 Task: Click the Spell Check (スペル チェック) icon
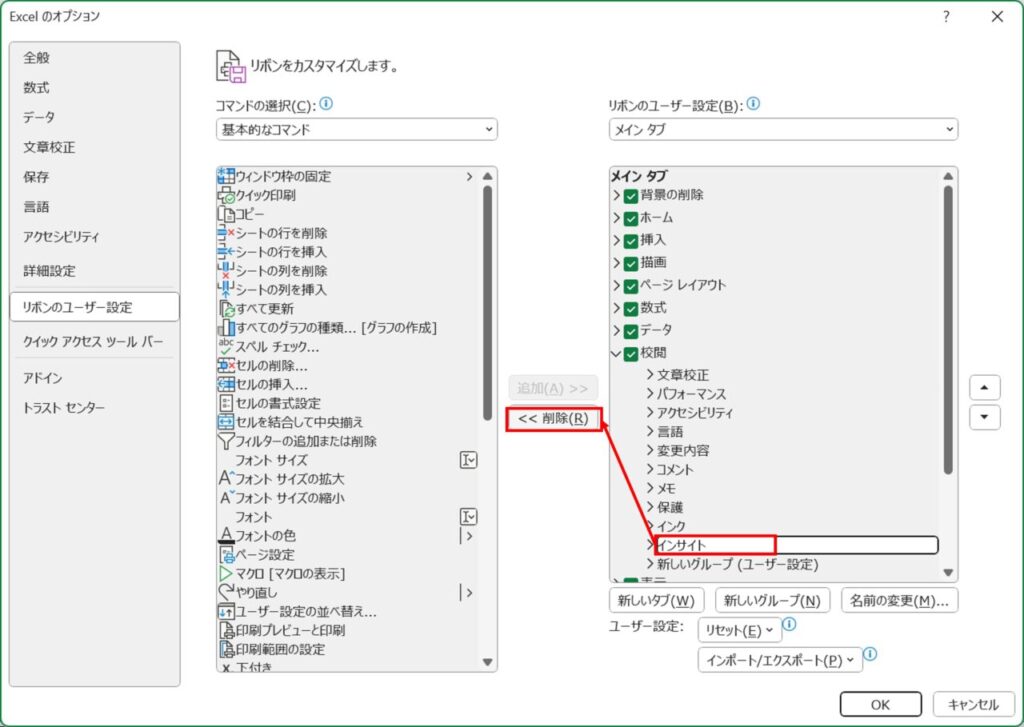(226, 346)
